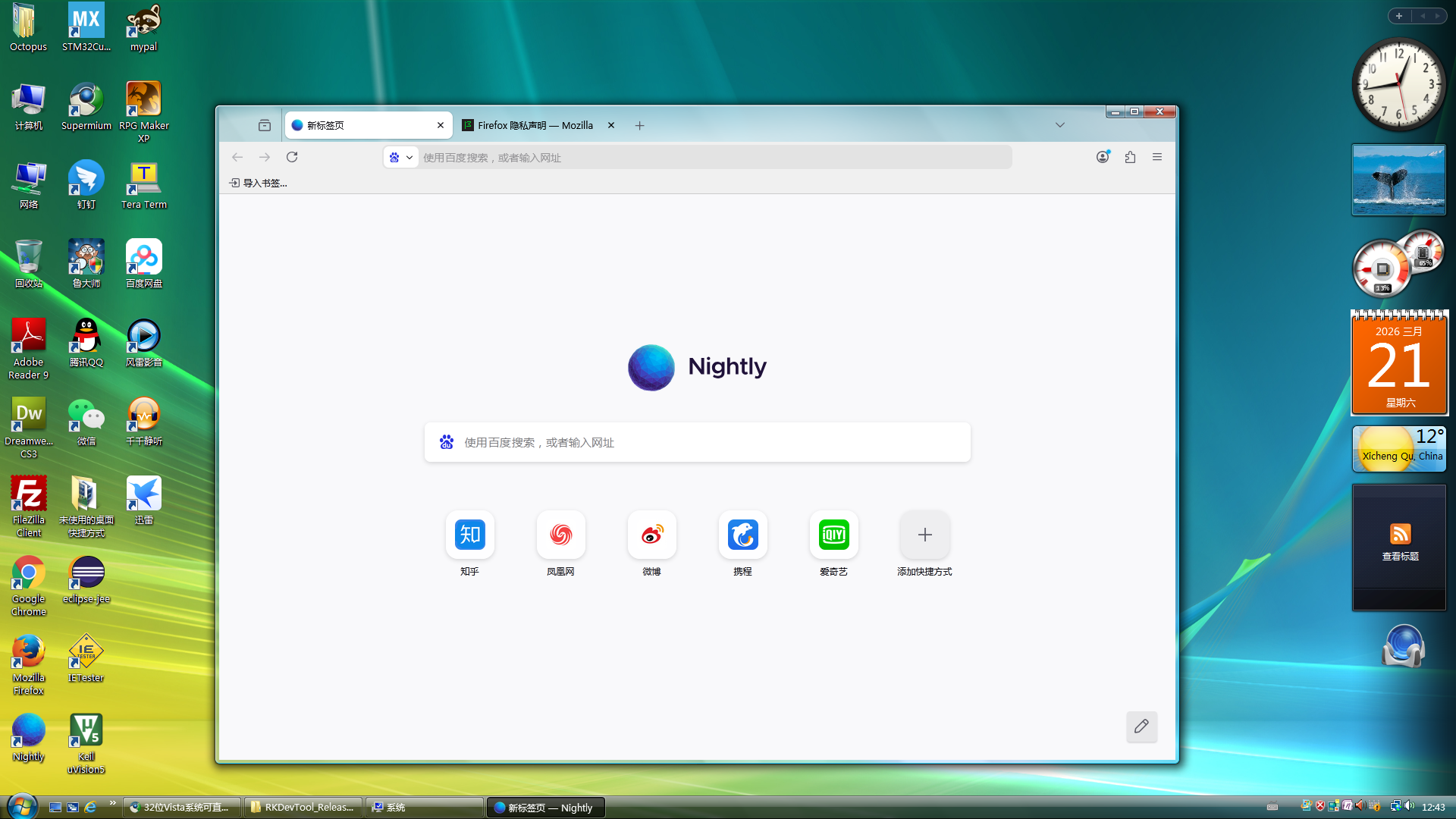Screen dimensions: 1456x819
Task: Click the customize new tab pencil icon
Action: pyautogui.click(x=1141, y=726)
